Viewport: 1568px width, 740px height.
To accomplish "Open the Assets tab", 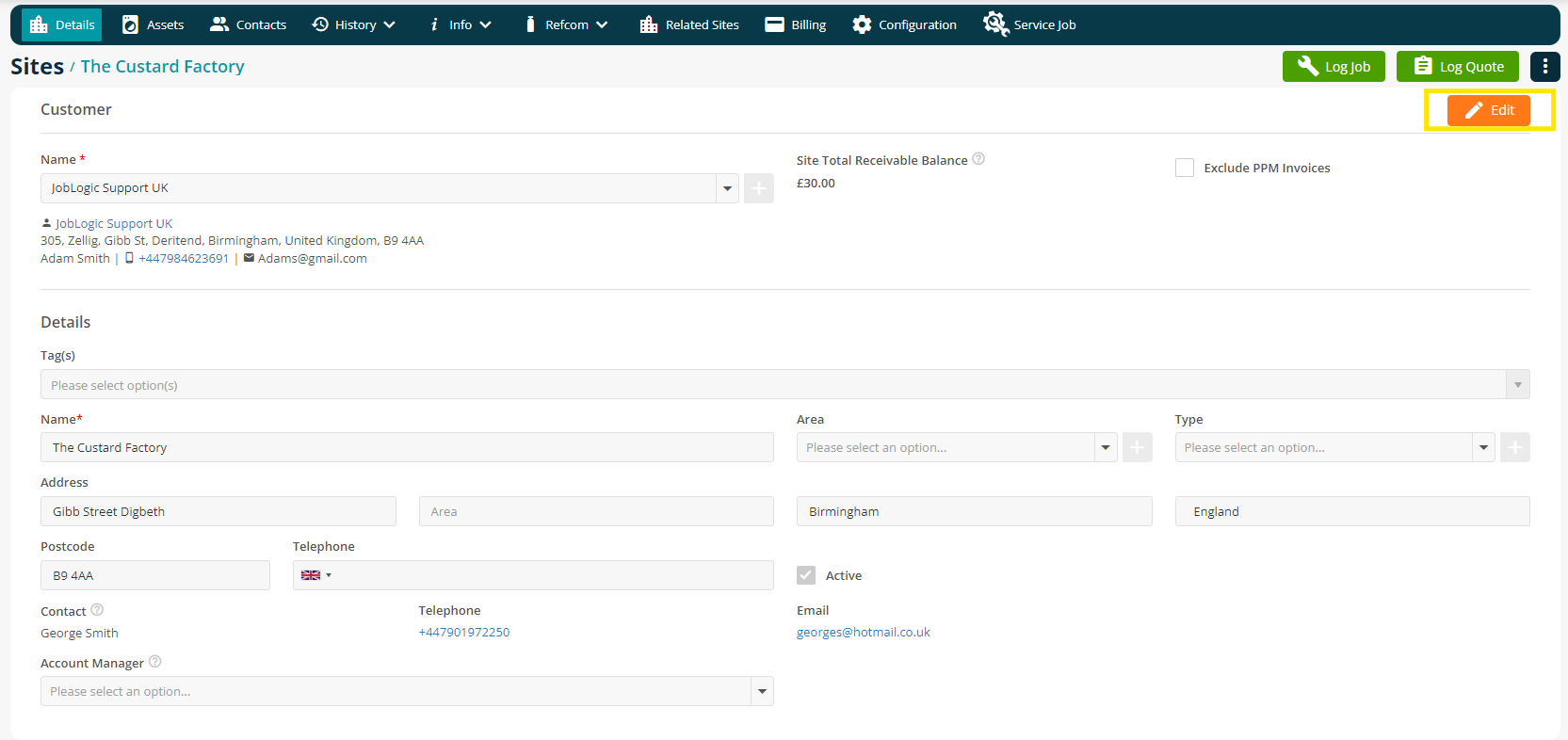I will click(x=153, y=24).
